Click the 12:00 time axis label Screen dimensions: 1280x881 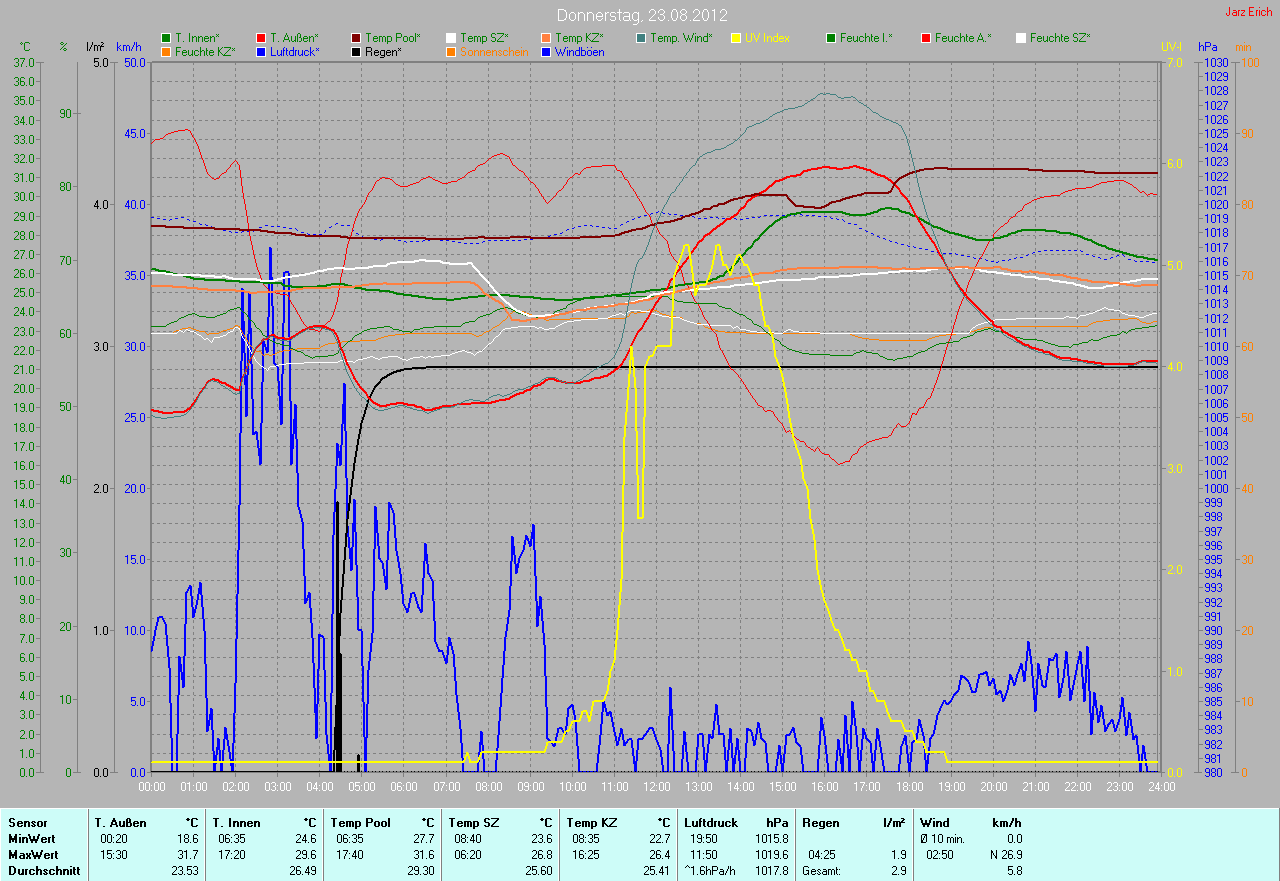[656, 787]
